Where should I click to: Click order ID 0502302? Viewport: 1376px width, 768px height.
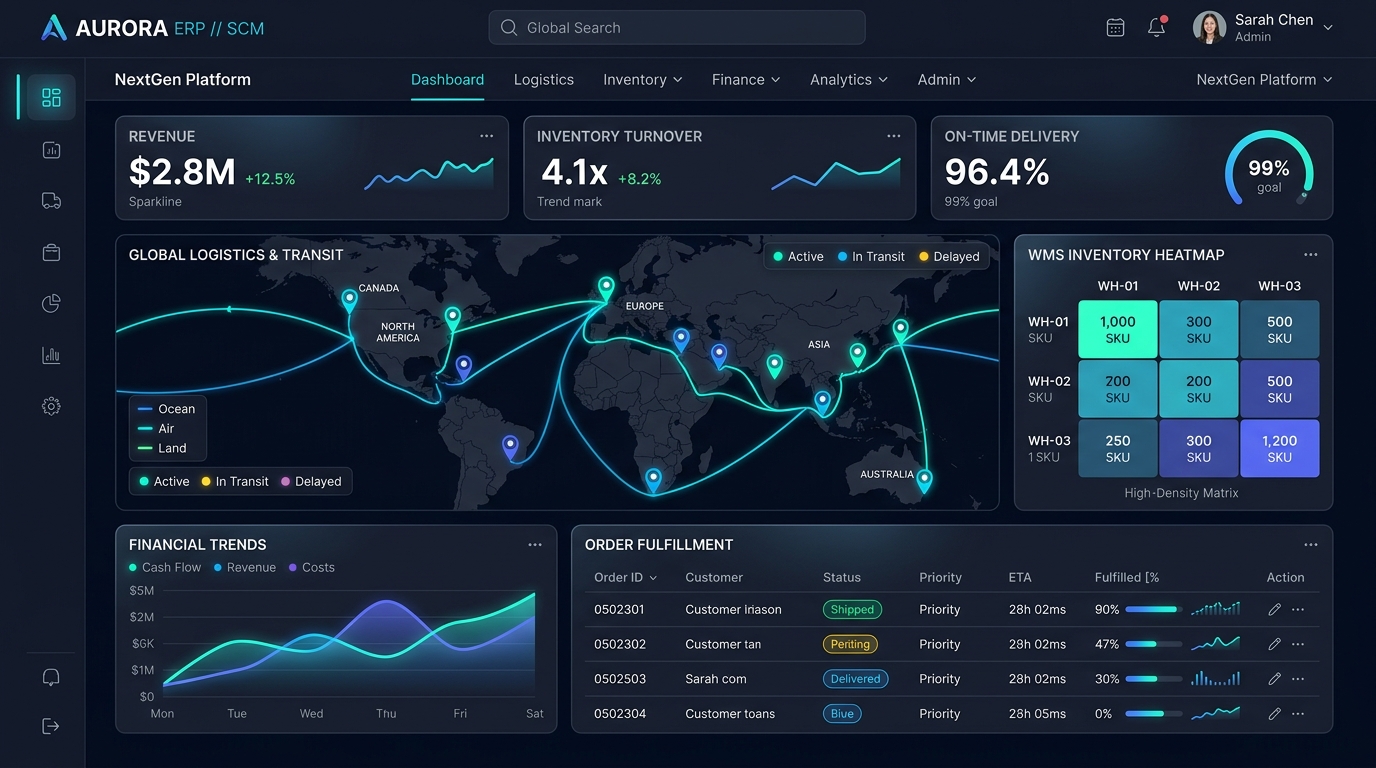[x=620, y=644]
